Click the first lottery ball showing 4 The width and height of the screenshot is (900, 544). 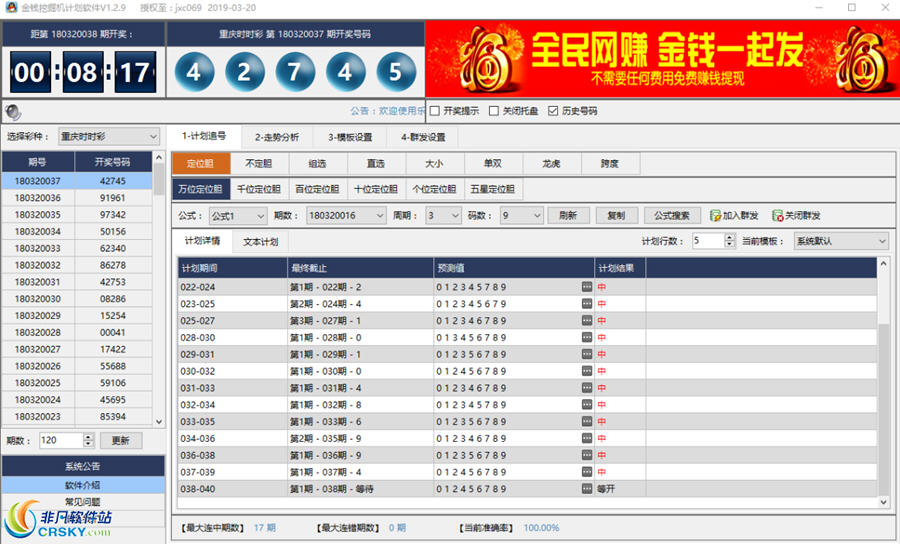(194, 72)
